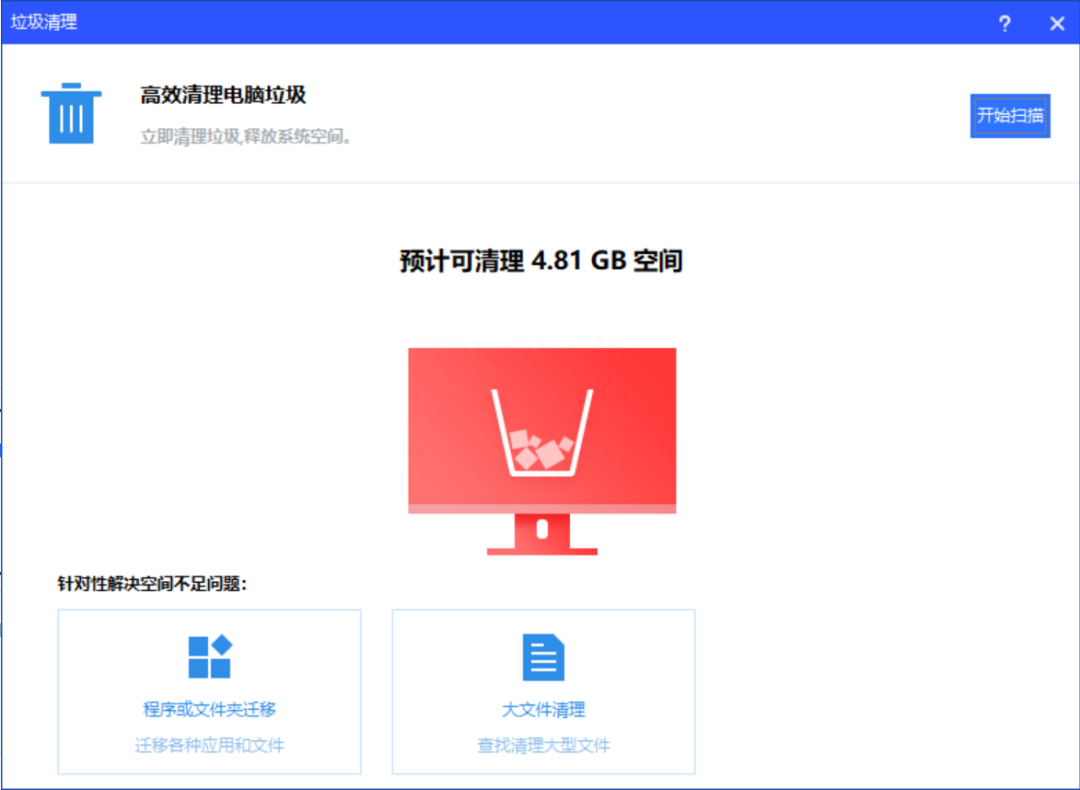The image size is (1080, 790).
Task: Open the 大文件清理 card
Action: (542, 690)
